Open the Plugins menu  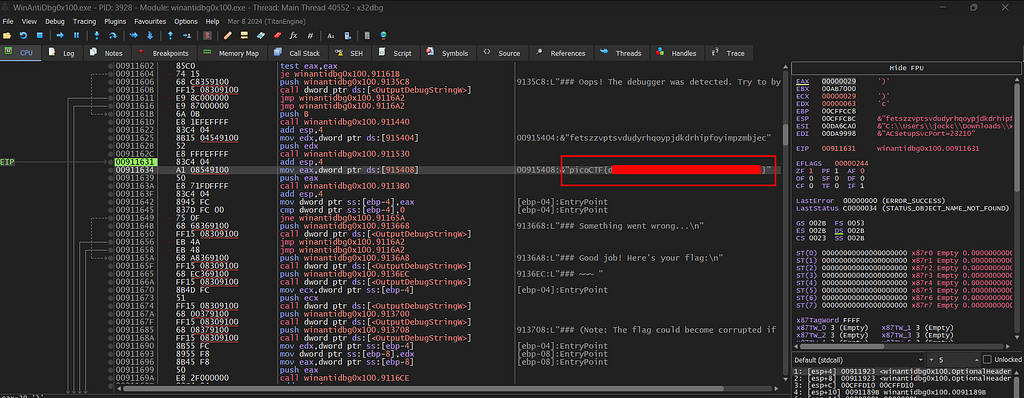click(115, 22)
